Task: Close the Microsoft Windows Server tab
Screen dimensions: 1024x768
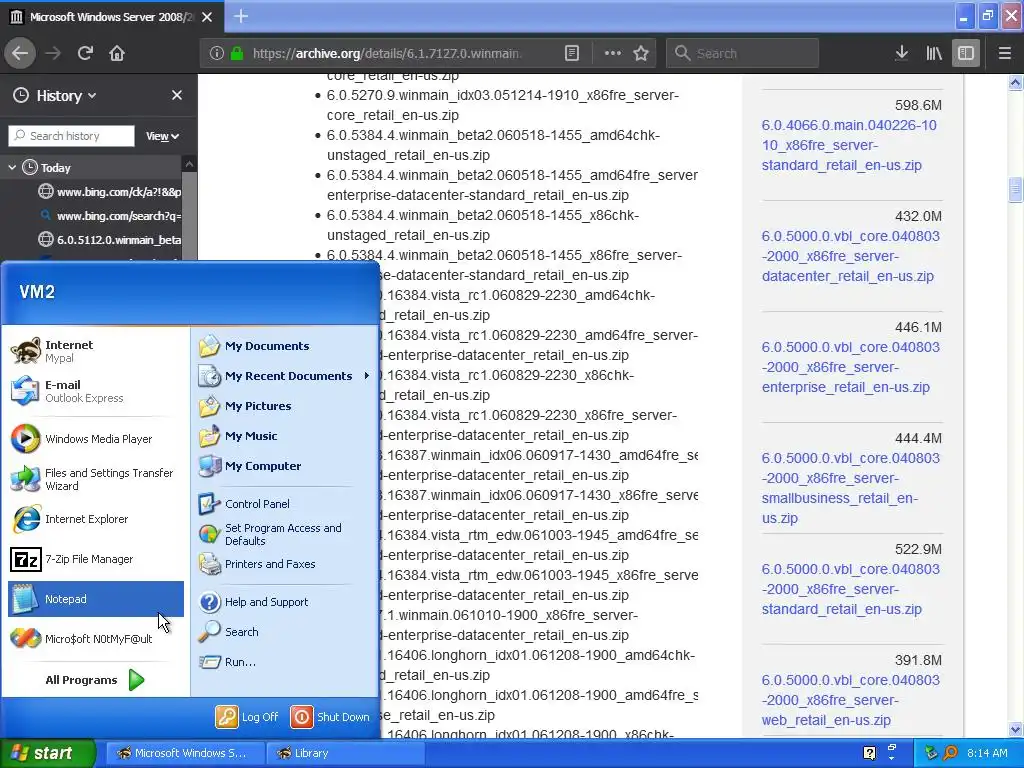Action: click(207, 17)
